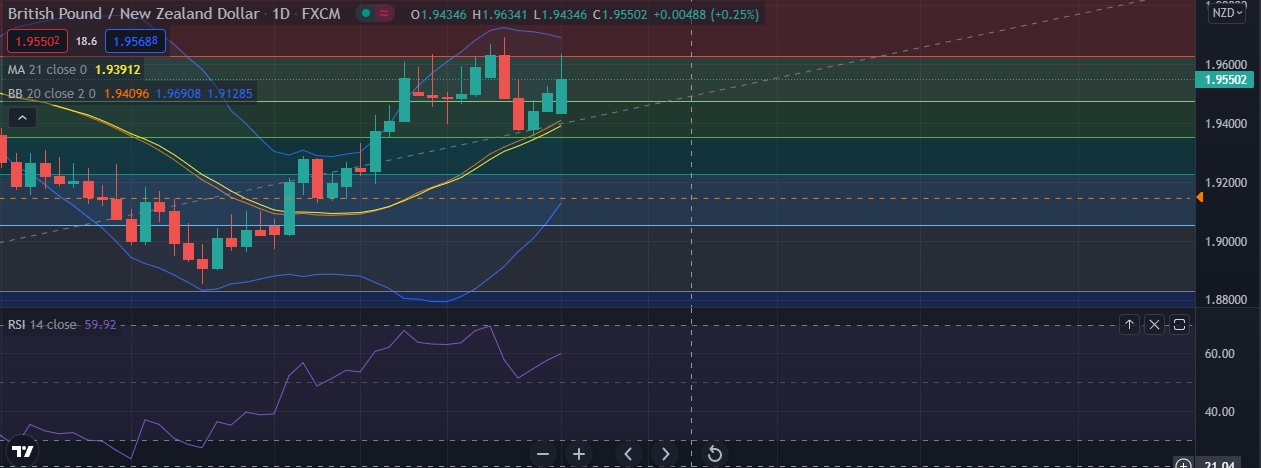Reset the chart view
This screenshot has height=468, width=1261.
point(715,454)
